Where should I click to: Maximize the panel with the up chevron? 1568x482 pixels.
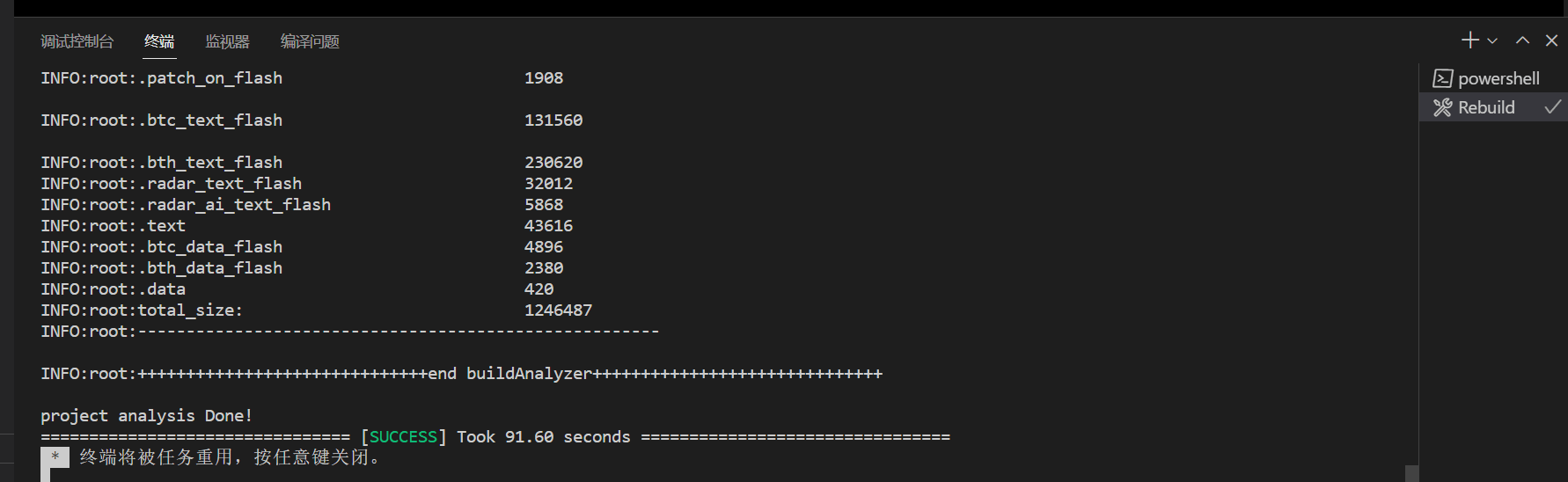coord(1522,40)
